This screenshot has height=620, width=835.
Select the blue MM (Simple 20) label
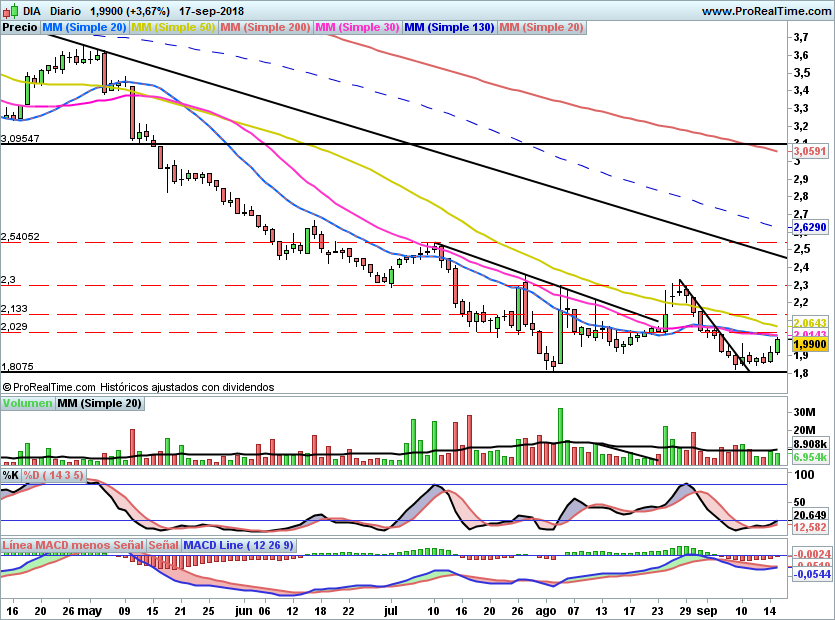click(x=84, y=28)
